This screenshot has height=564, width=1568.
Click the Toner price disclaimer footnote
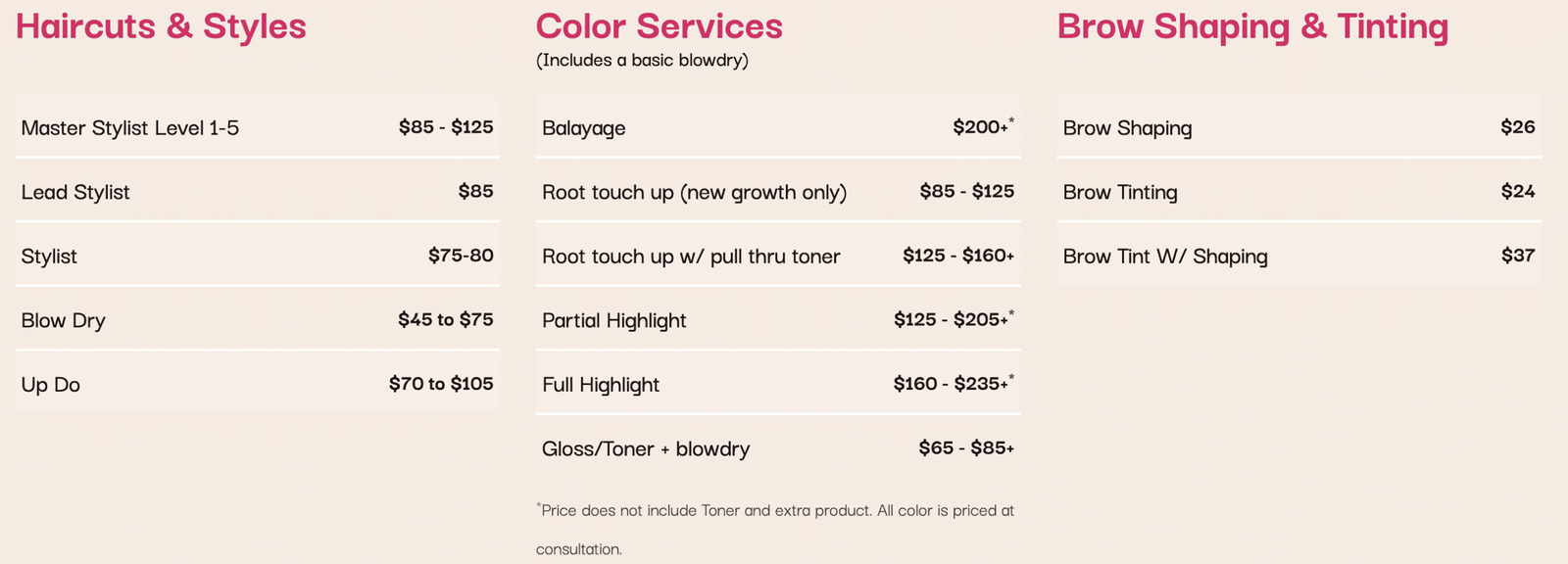coord(775,530)
